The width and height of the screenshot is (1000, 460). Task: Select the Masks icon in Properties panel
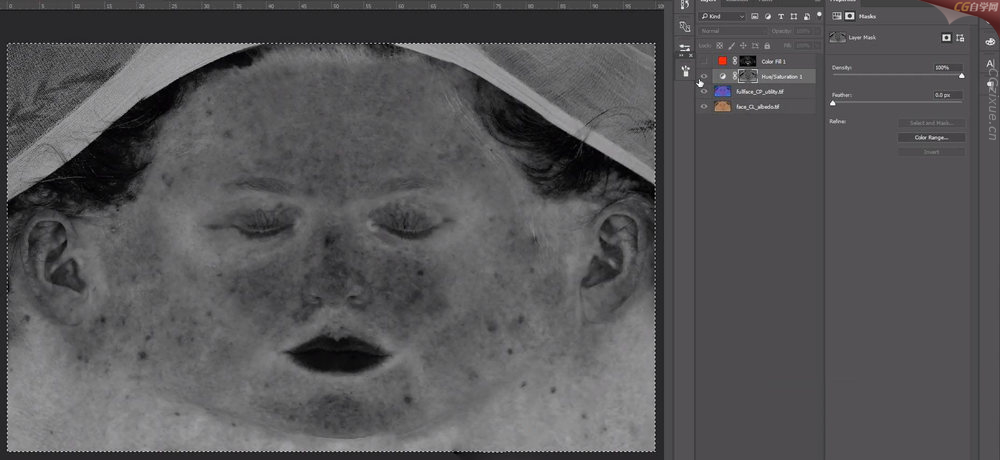850,17
